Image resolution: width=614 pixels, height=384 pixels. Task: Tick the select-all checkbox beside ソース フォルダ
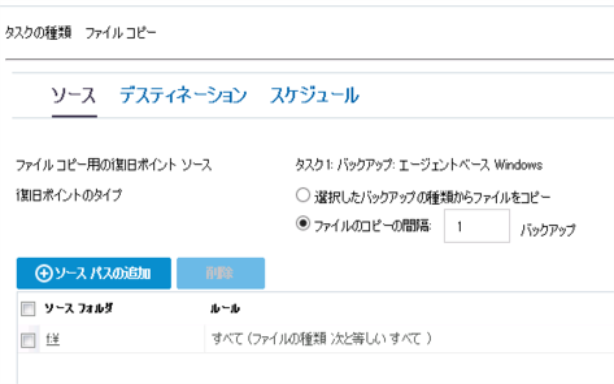(x=28, y=308)
